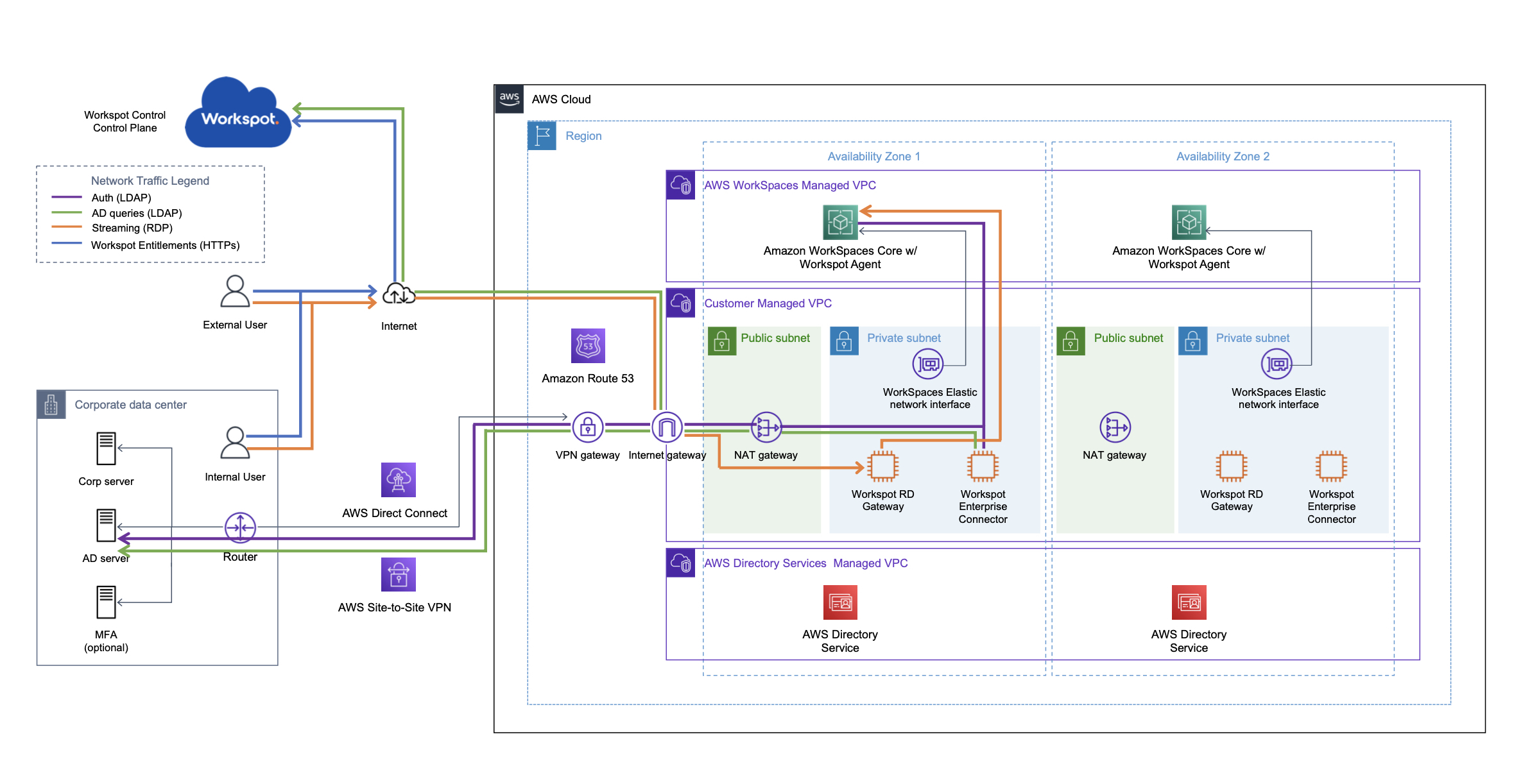Click the purple Auth (LDAP) legend line

click(67, 197)
